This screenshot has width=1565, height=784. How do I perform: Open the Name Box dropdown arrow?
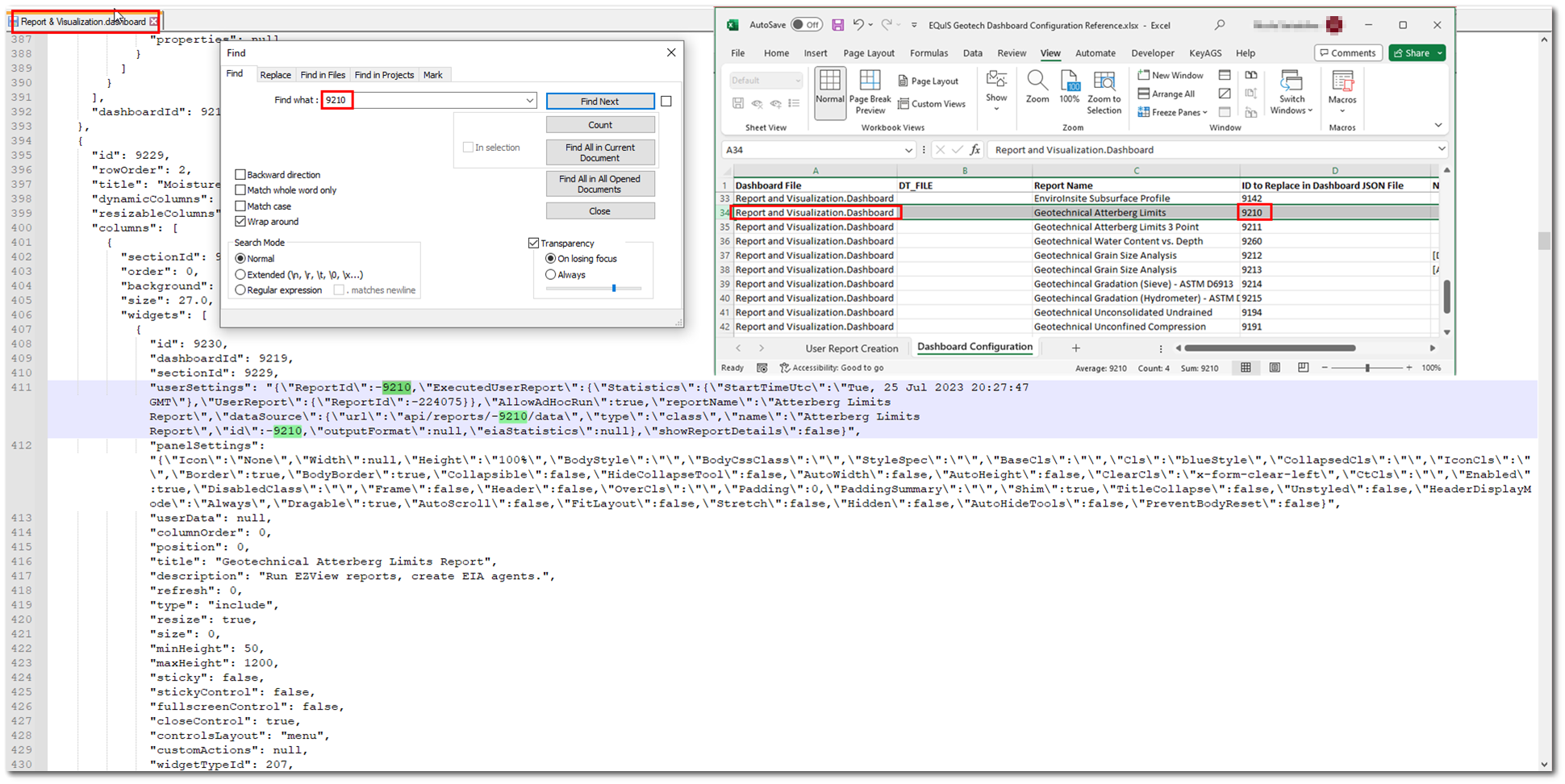(x=908, y=149)
